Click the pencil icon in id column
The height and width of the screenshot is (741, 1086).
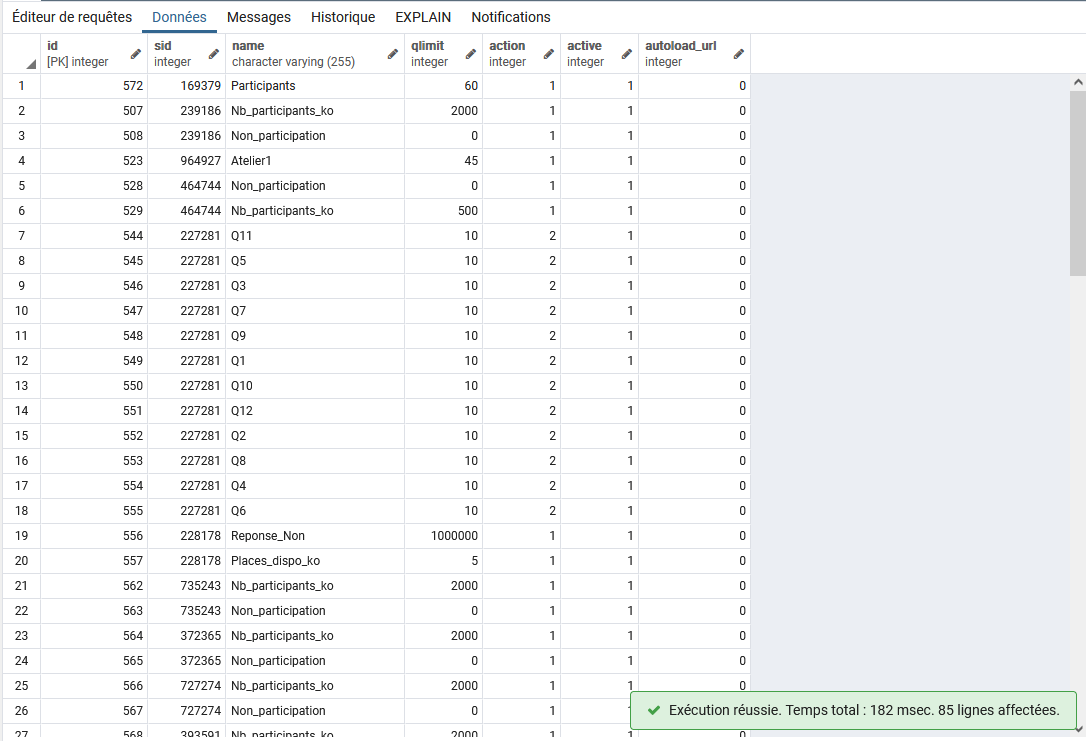tap(135, 54)
